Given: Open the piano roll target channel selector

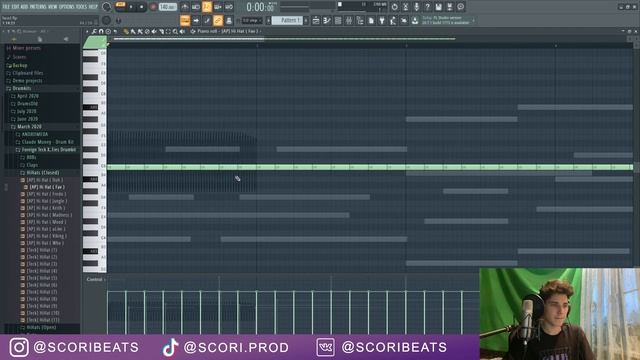Looking at the screenshot, I should click(x=228, y=31).
